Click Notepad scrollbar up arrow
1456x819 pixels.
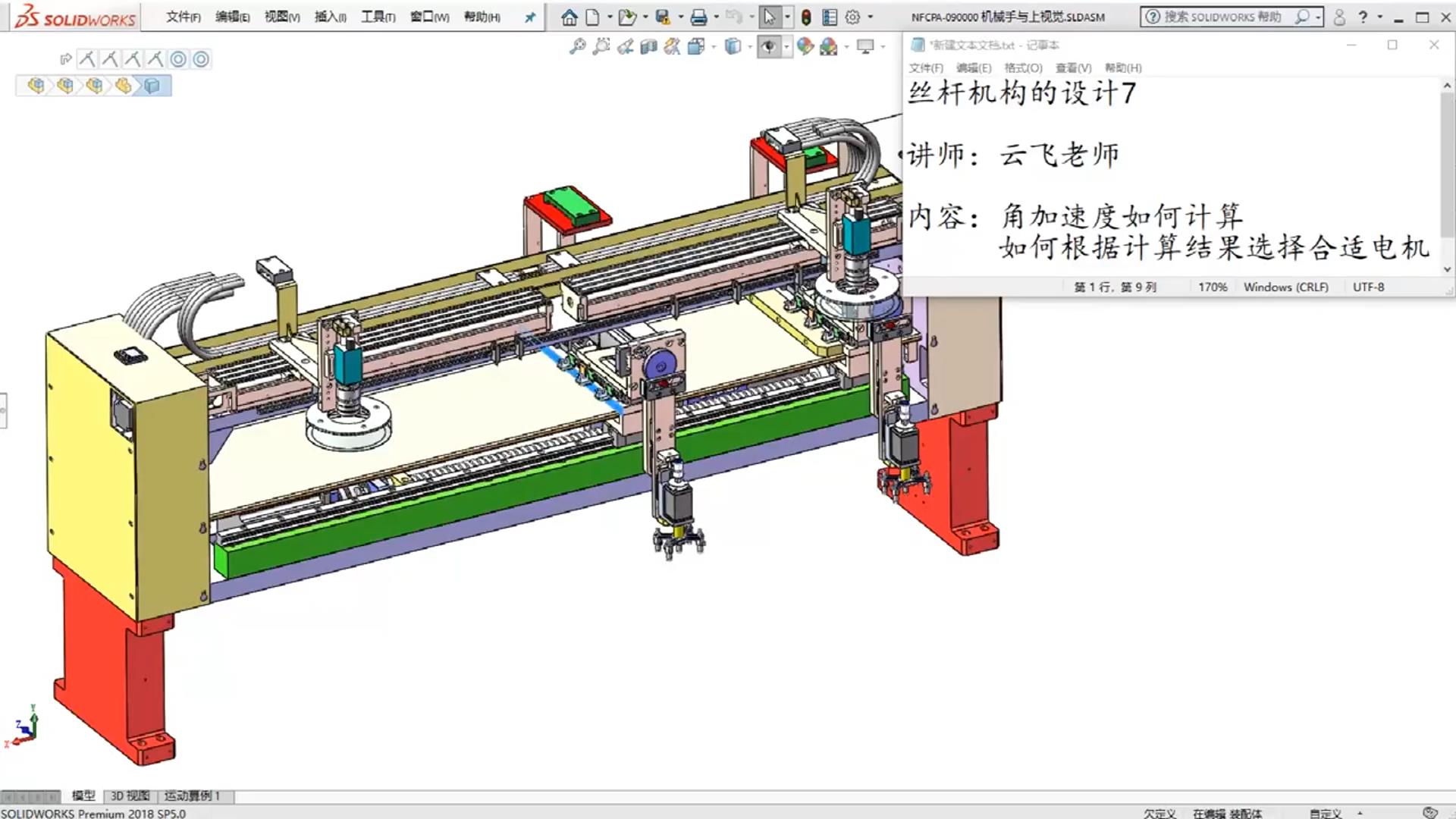pyautogui.click(x=1448, y=86)
